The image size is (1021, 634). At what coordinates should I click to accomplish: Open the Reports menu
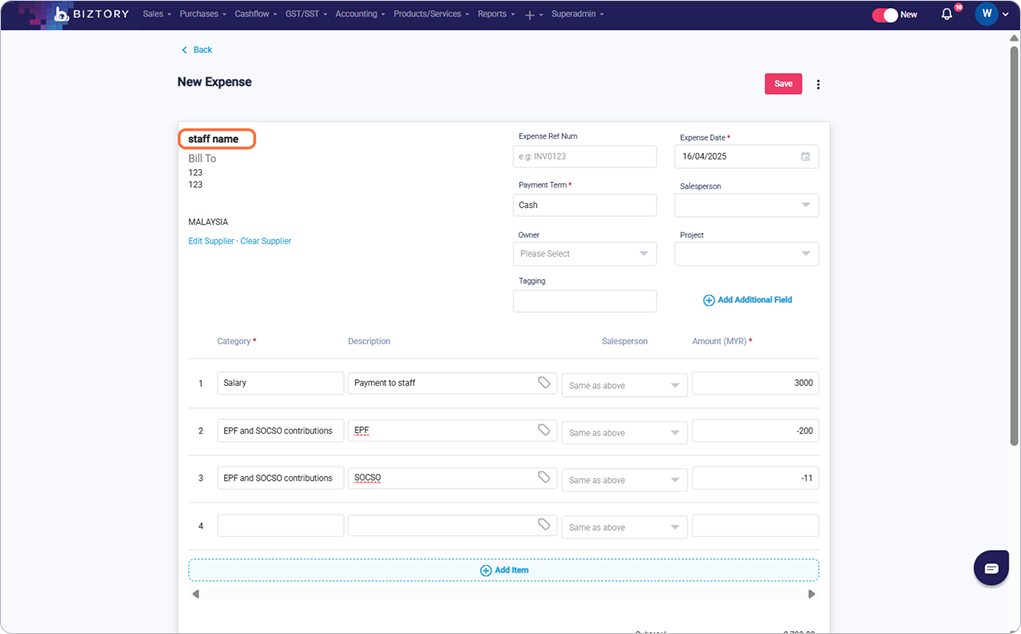[x=496, y=14]
